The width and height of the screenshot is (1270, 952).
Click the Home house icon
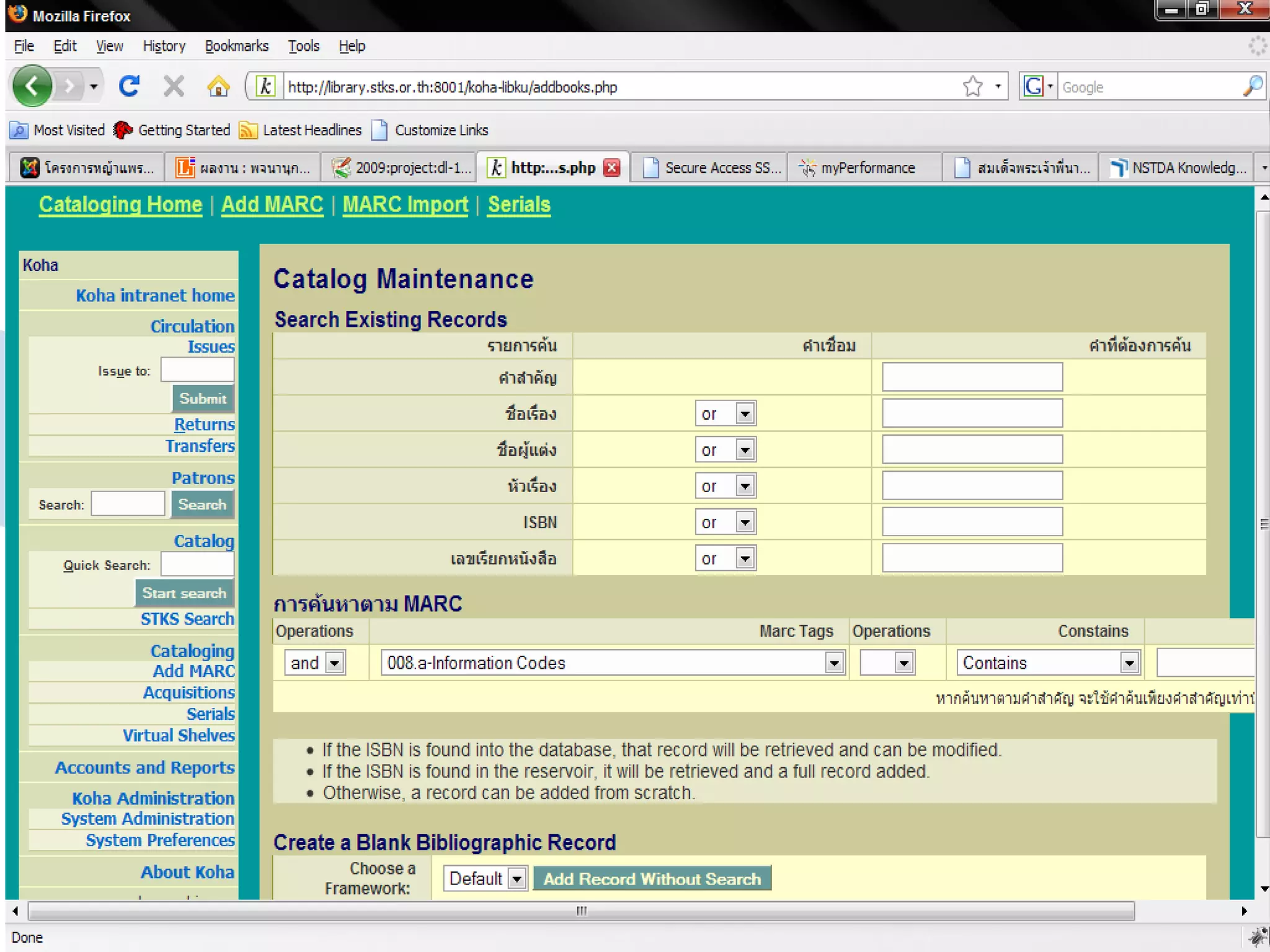218,86
